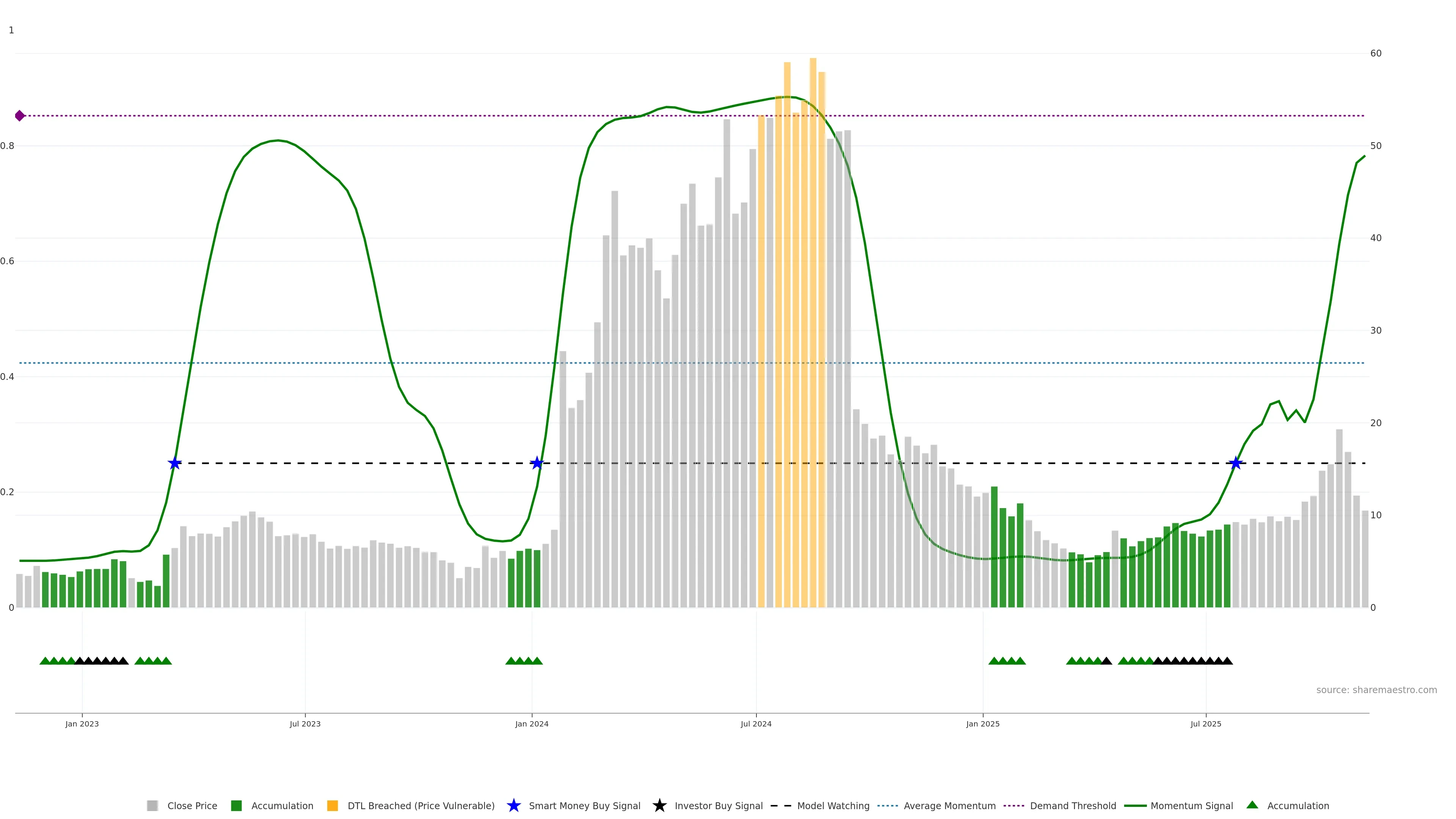1456x819 pixels.
Task: Click the black star Investor Buy Signal legend icon
Action: pos(659,806)
